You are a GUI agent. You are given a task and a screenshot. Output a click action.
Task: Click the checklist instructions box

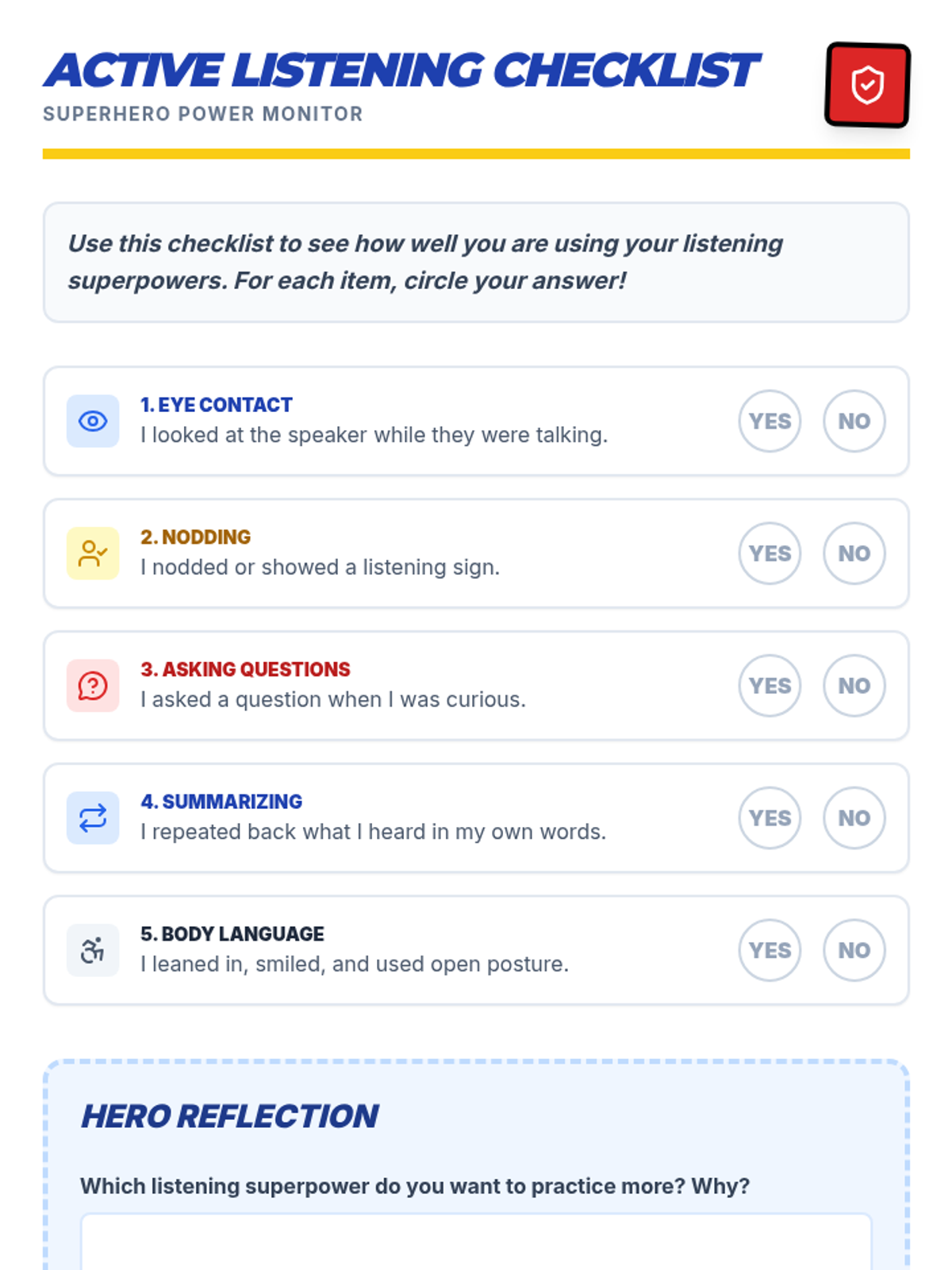click(x=476, y=262)
